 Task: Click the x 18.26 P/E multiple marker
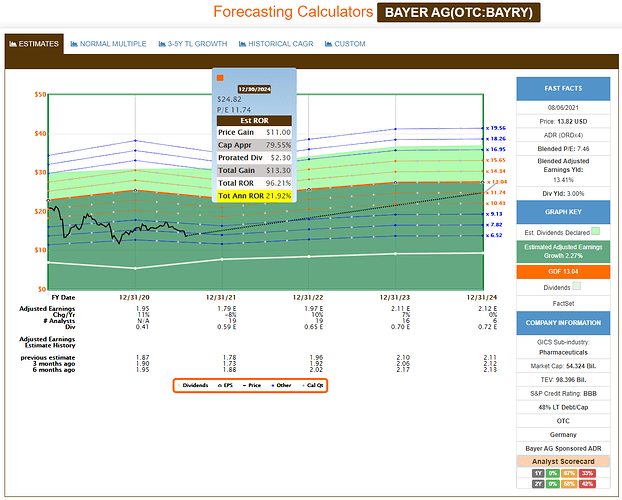496,139
